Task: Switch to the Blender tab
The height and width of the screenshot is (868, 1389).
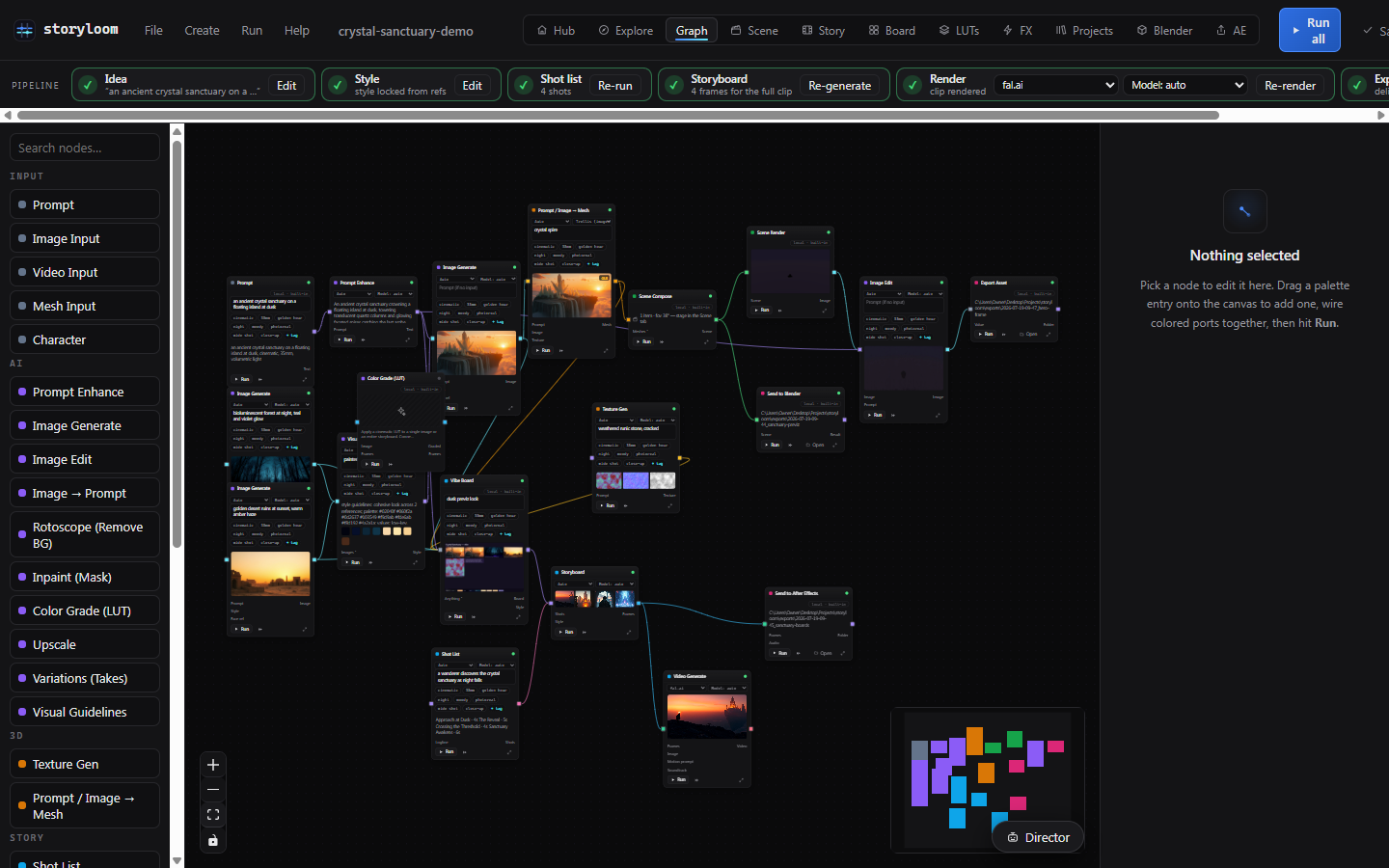Action: (x=1164, y=30)
